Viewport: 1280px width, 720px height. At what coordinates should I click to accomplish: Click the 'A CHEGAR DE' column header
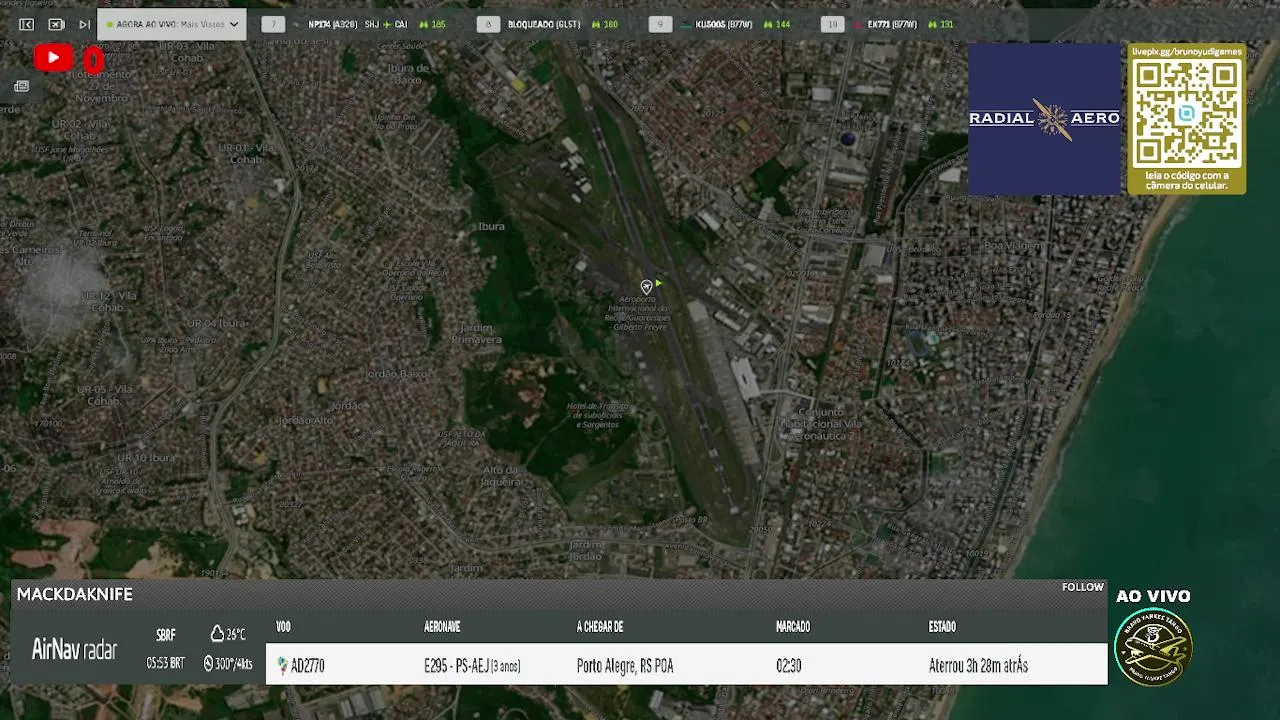pos(600,627)
